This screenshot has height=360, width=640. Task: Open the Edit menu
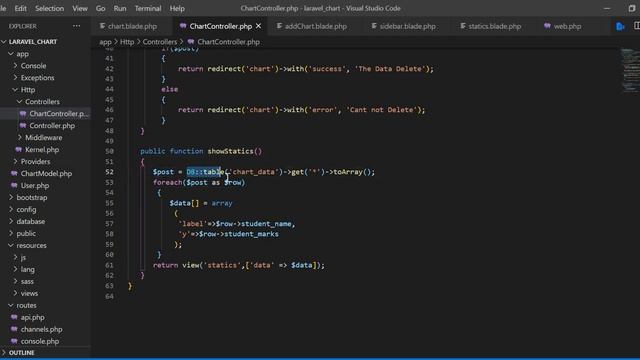[x=20, y=8]
